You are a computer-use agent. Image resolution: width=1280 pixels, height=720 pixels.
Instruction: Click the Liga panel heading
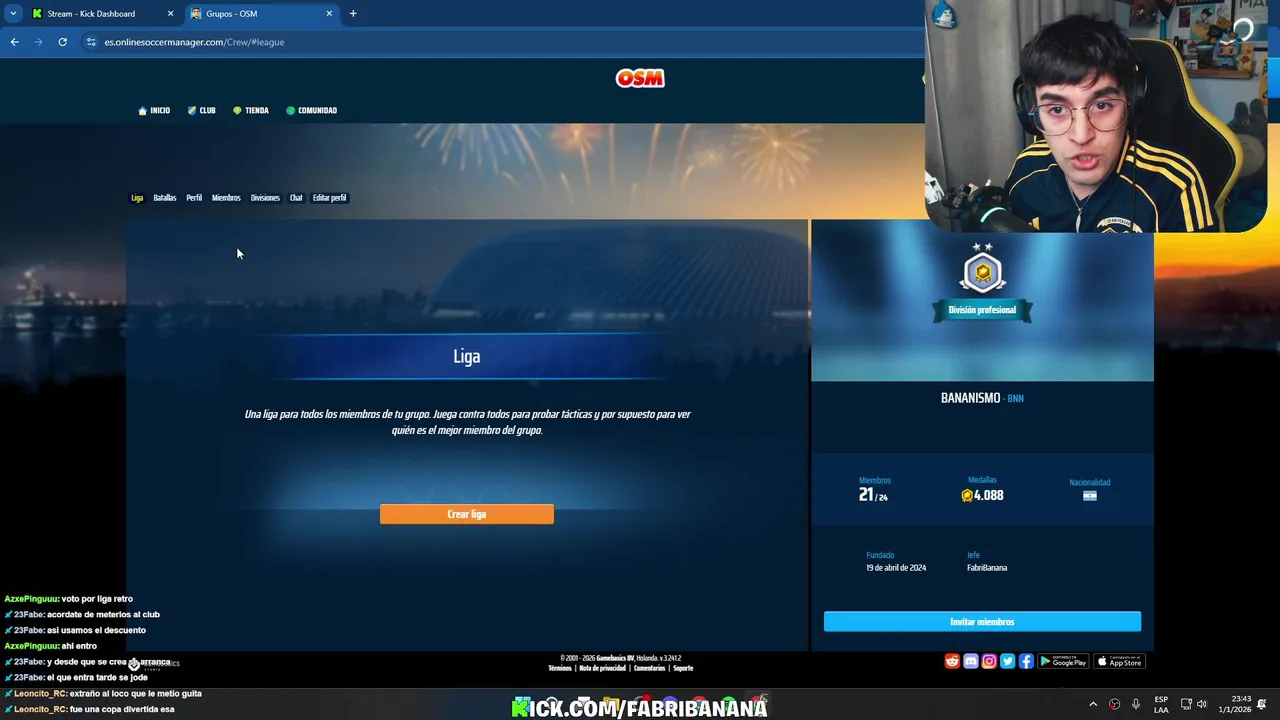tap(467, 356)
